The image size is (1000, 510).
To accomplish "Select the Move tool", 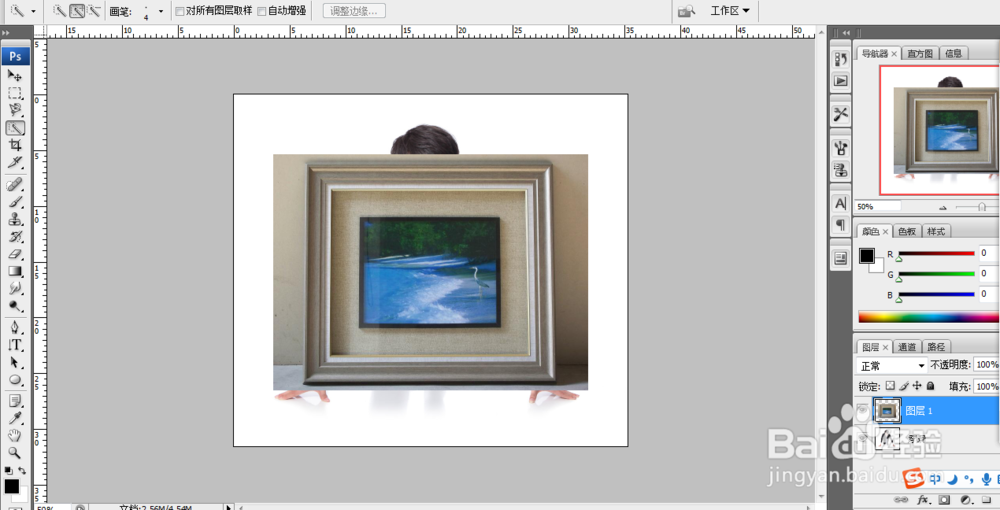I will [x=15, y=75].
